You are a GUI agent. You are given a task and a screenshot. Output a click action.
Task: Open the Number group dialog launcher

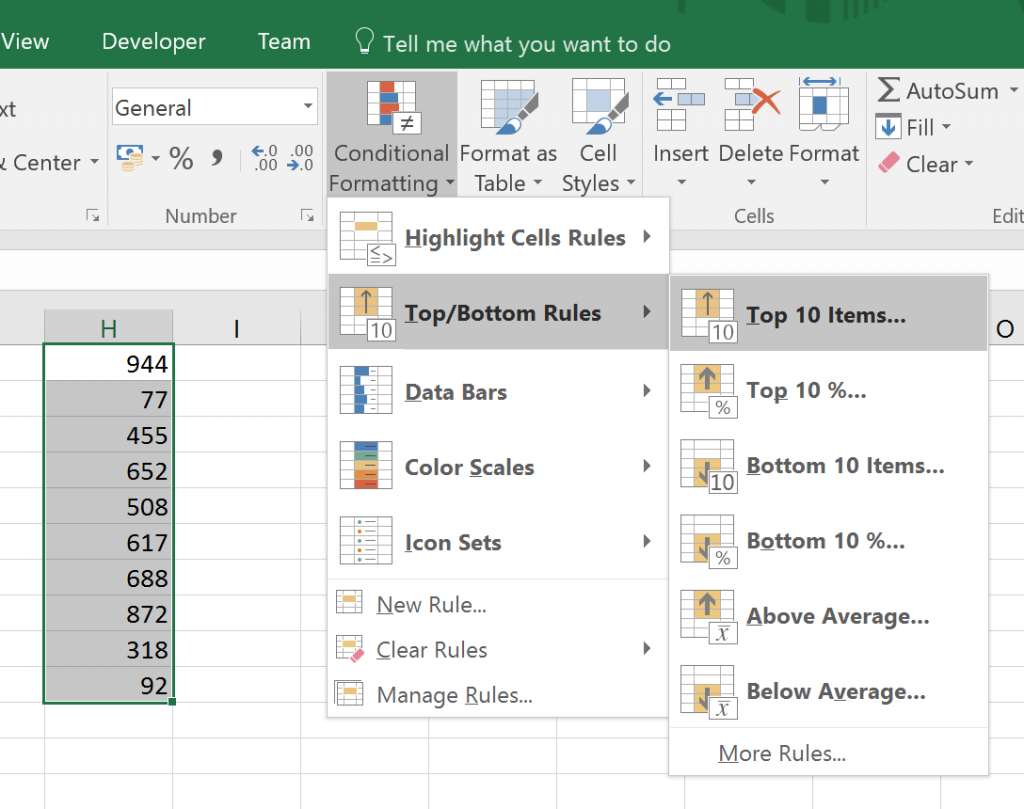(x=307, y=215)
